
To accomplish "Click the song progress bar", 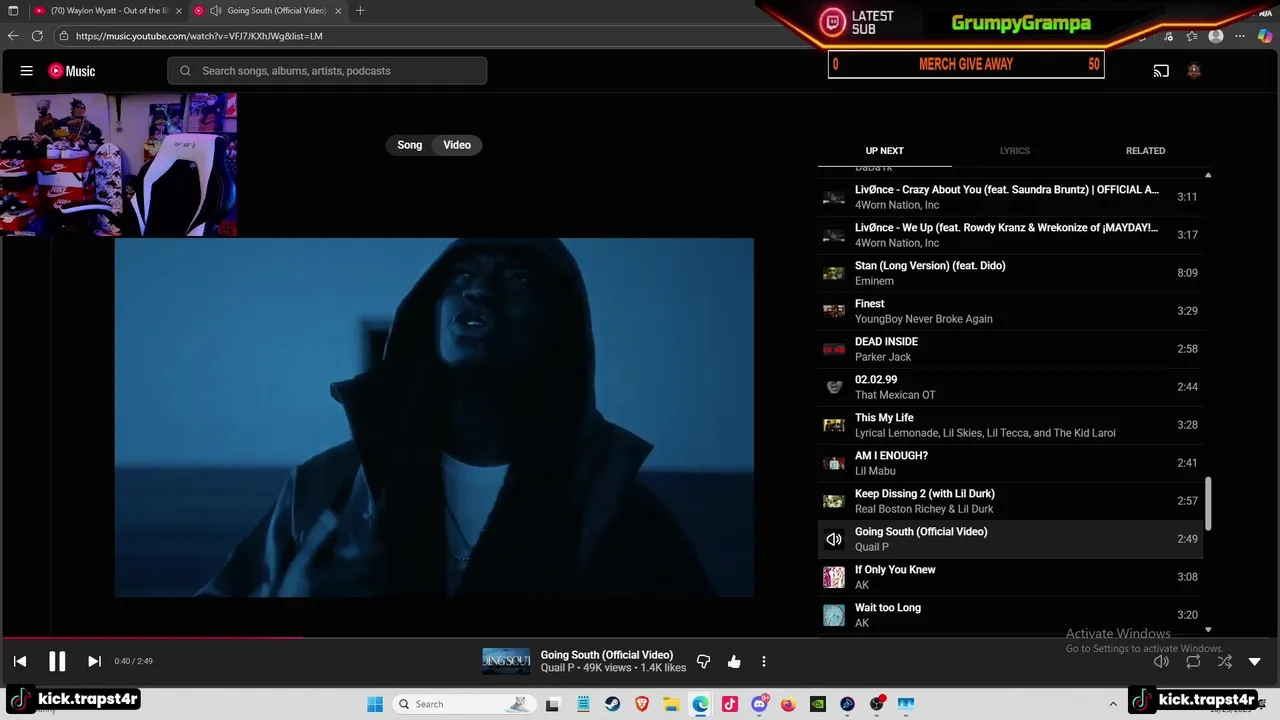I will (x=640, y=637).
